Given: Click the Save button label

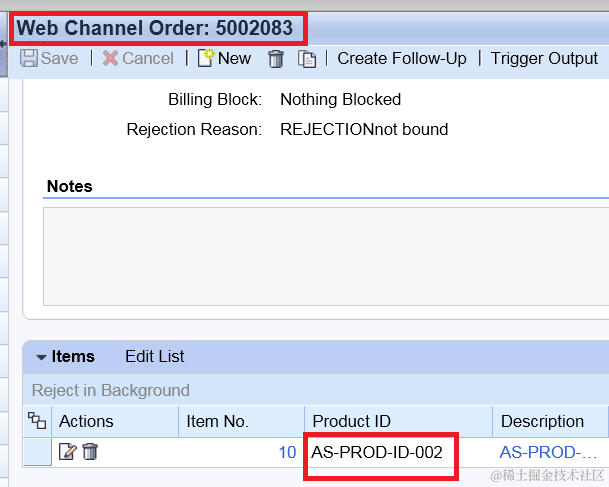Looking at the screenshot, I should (59, 58).
